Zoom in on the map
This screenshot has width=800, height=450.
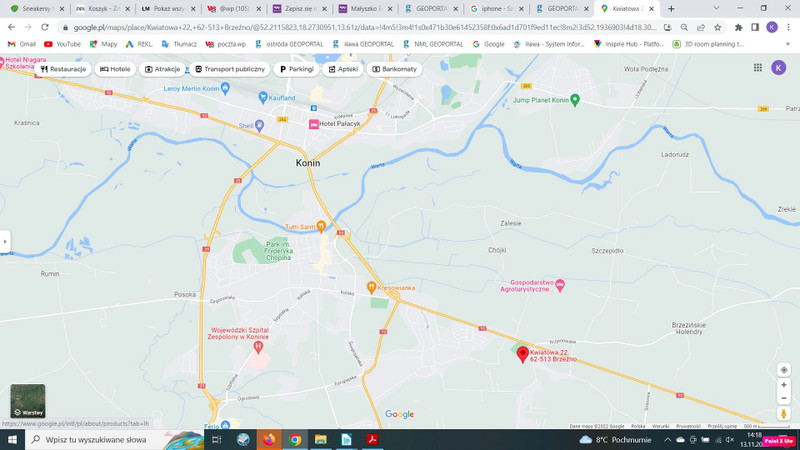pyautogui.click(x=783, y=385)
